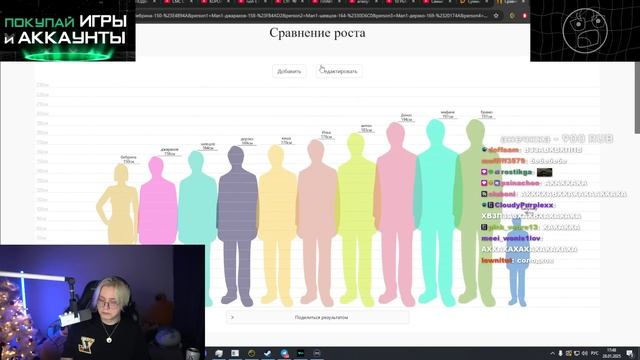Screen dimensions: 640x360
Task: Open Steam from the taskbar
Action: click(x=268, y=353)
